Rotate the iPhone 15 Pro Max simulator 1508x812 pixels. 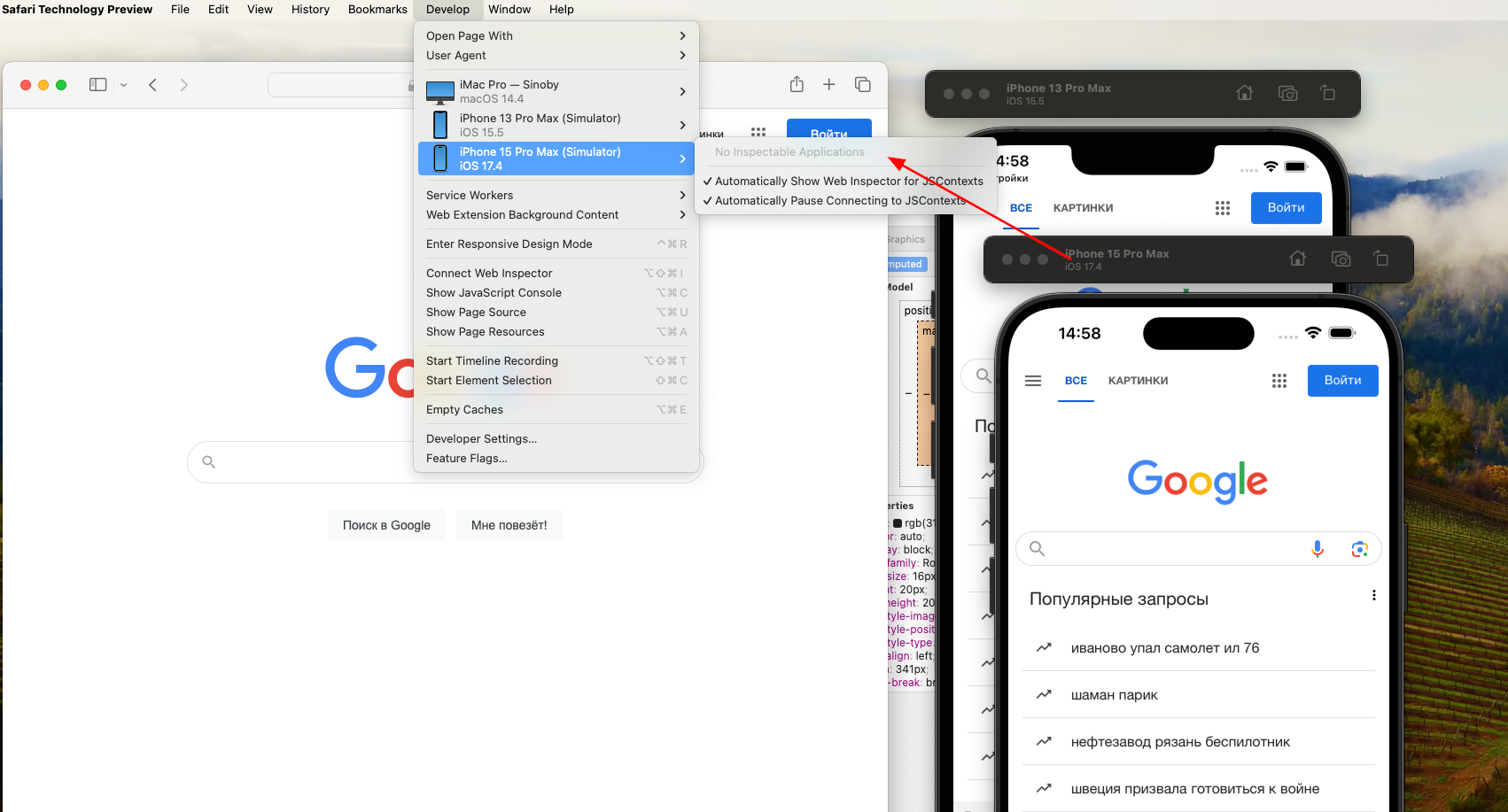click(1380, 259)
